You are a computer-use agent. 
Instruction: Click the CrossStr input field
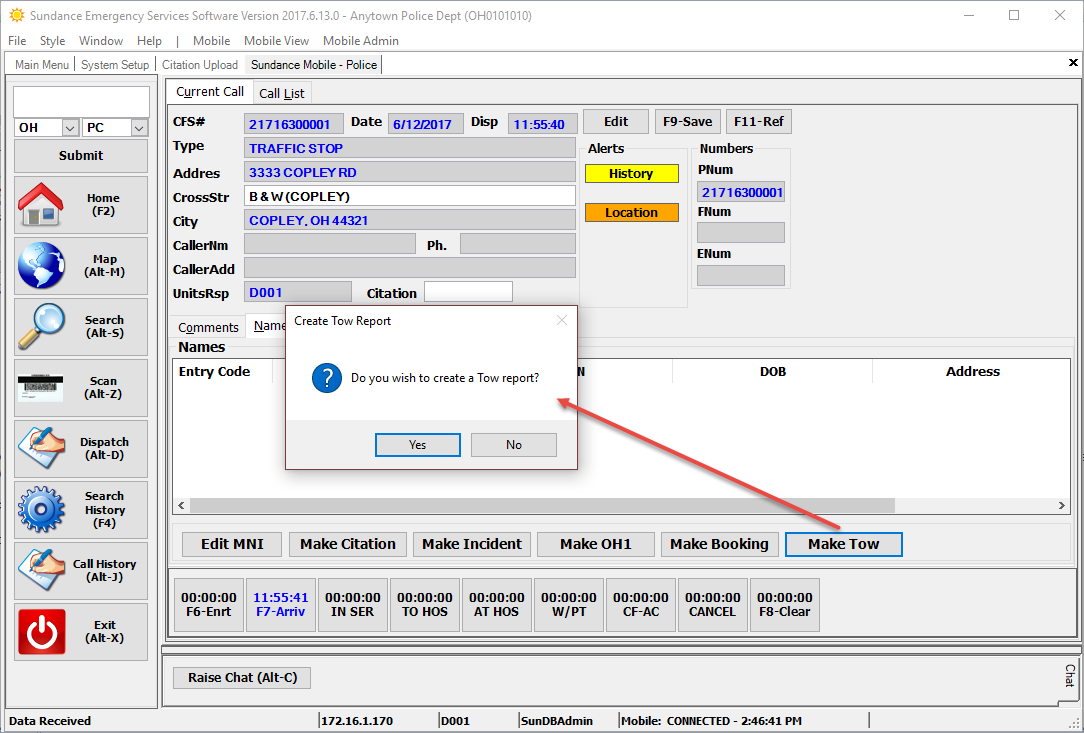point(410,196)
